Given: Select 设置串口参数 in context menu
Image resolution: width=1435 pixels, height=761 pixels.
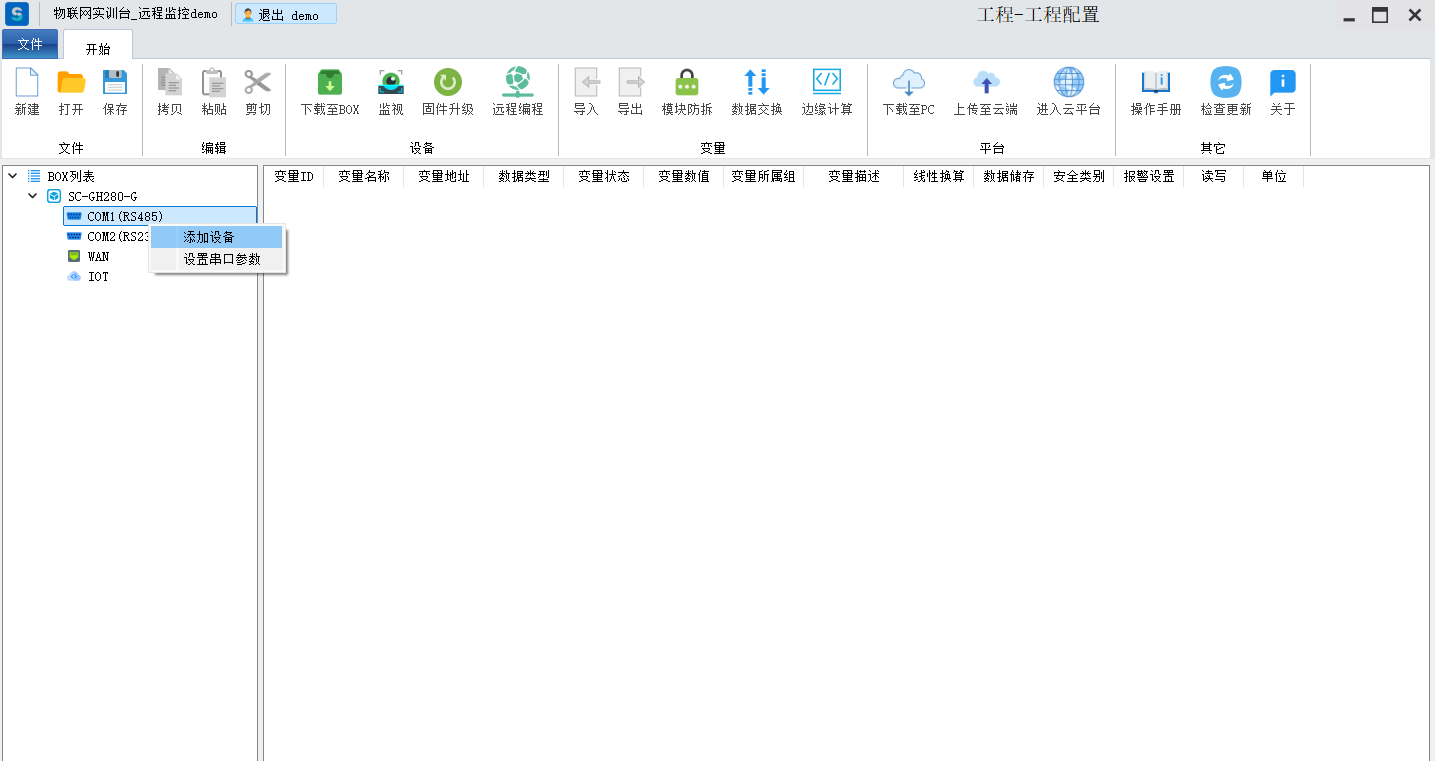Looking at the screenshot, I should pos(221,259).
